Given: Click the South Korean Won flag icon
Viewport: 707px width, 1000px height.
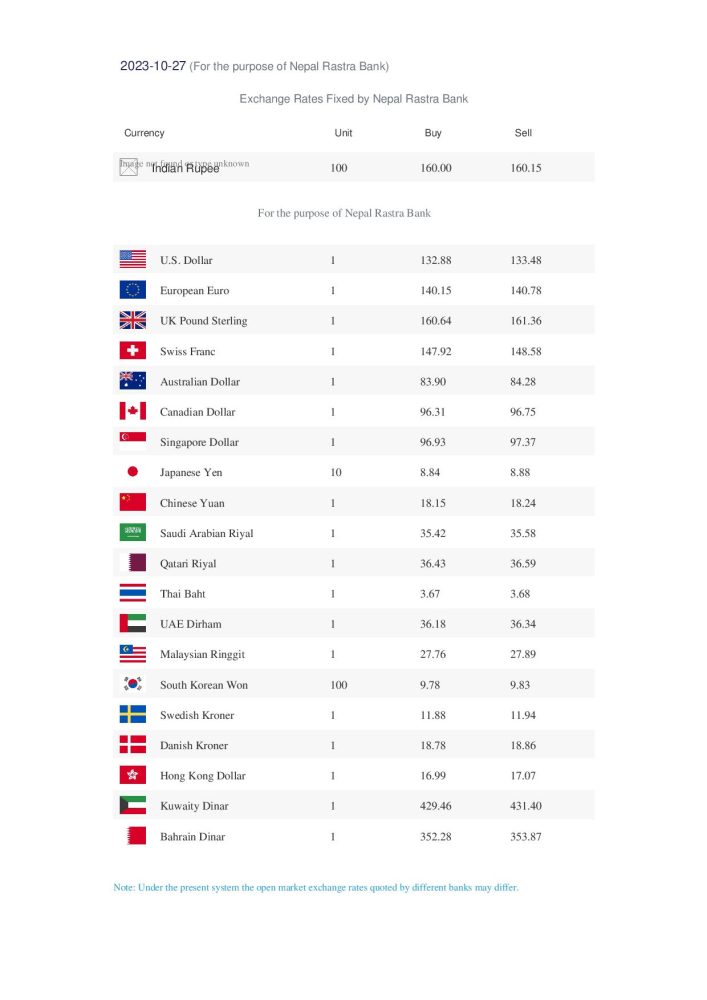Looking at the screenshot, I should point(132,685).
